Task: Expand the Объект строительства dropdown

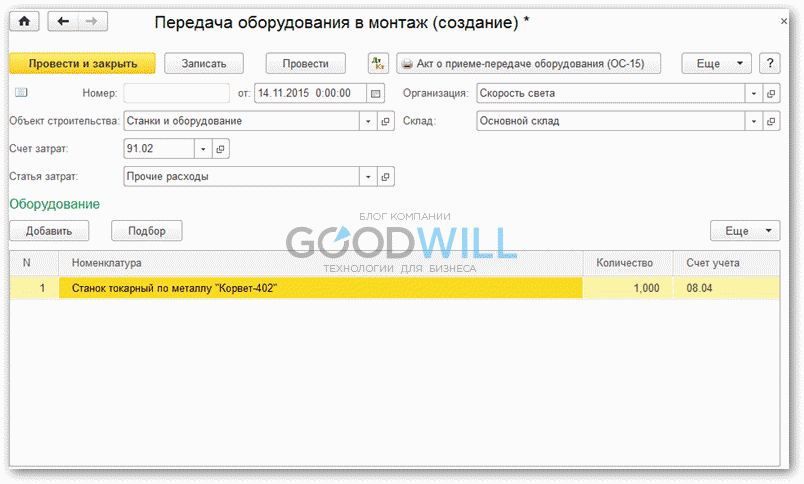Action: pyautogui.click(x=368, y=121)
